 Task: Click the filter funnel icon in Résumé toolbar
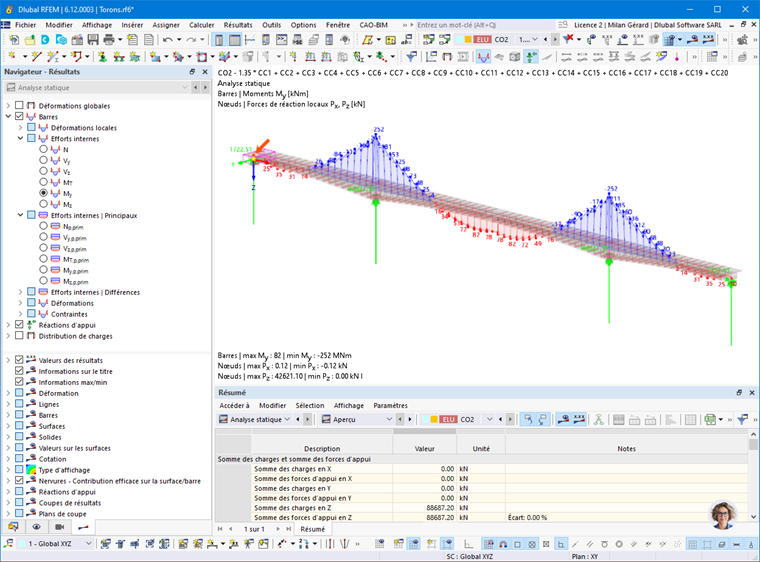click(x=743, y=419)
